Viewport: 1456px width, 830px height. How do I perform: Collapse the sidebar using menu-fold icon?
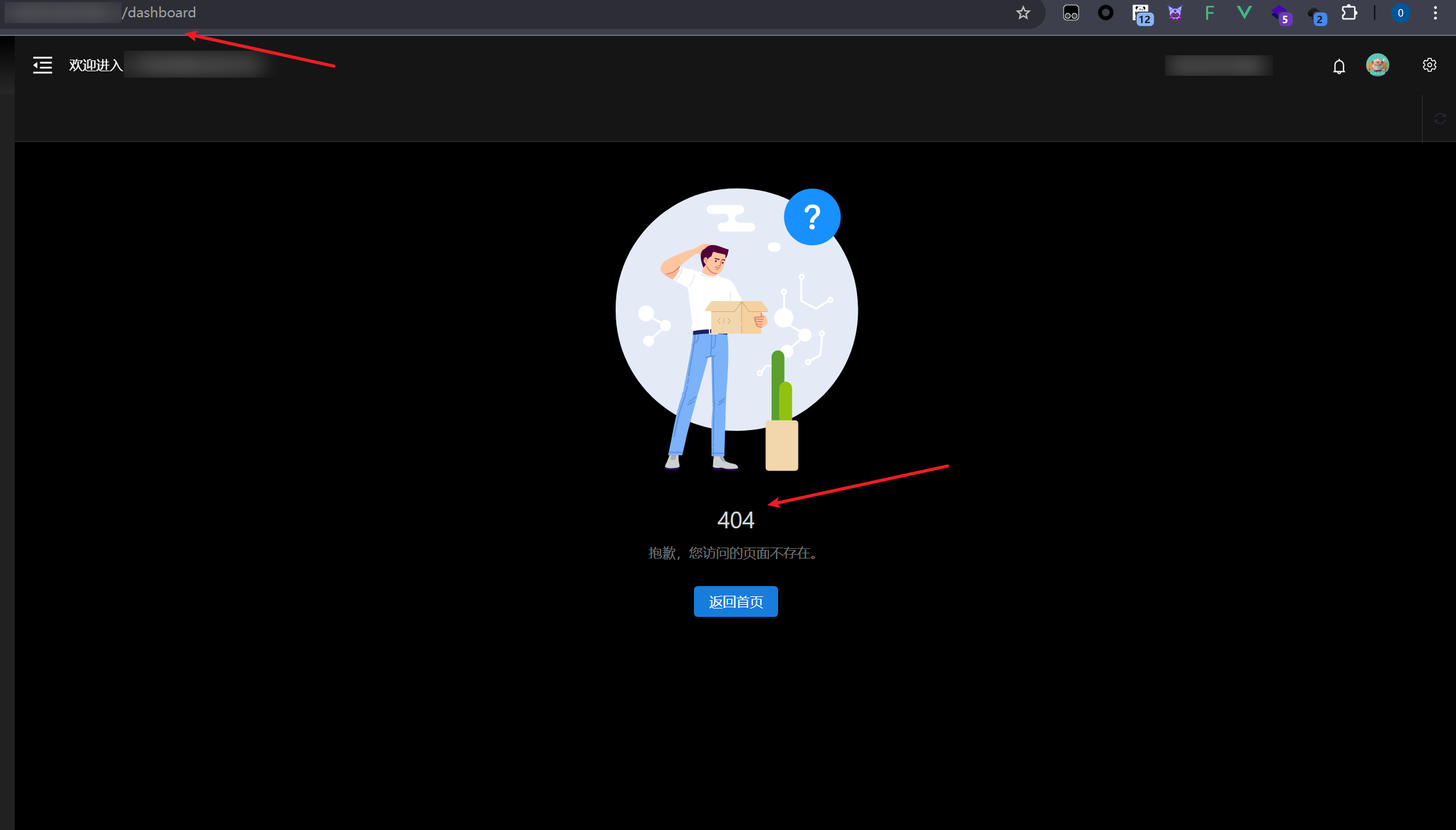click(42, 65)
